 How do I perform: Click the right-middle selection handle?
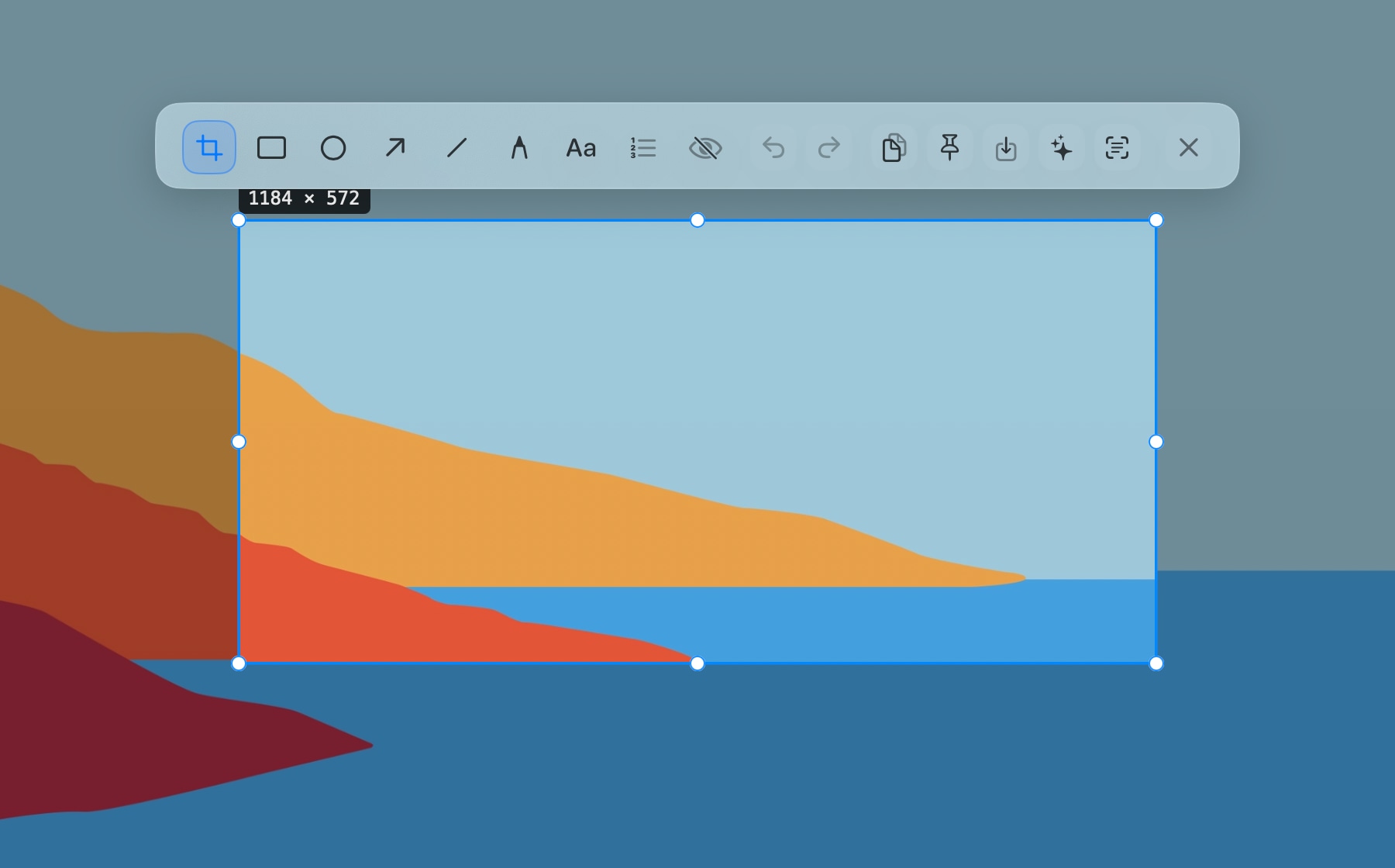pyautogui.click(x=1156, y=442)
